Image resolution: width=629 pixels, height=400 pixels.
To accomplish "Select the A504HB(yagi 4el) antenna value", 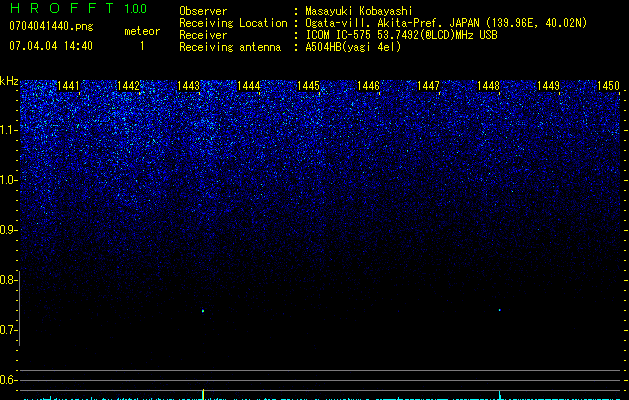I will (353, 47).
